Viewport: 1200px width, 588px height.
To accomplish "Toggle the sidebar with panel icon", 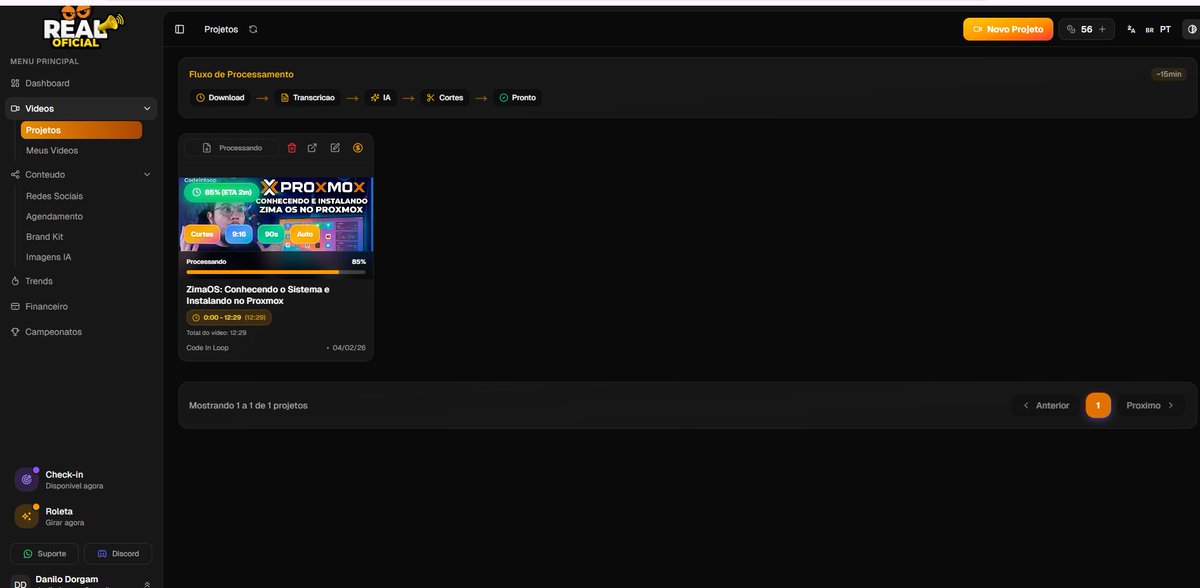I will tap(179, 28).
